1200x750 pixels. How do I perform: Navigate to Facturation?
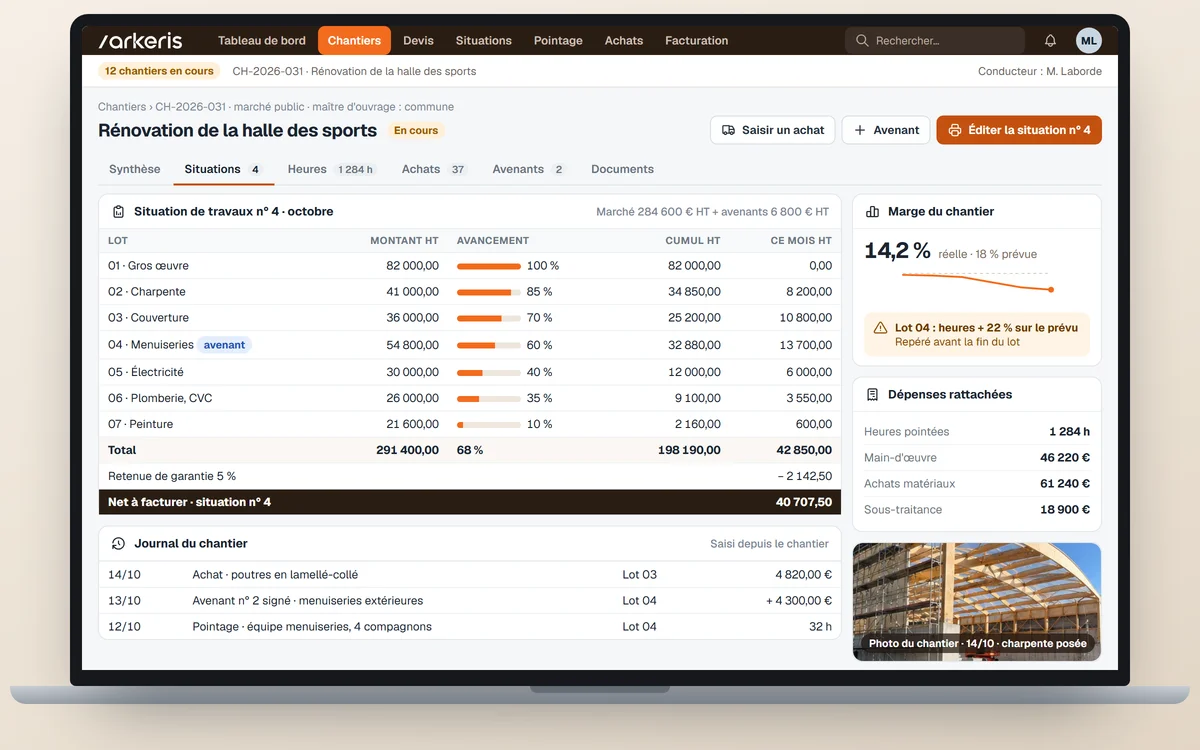[696, 41]
